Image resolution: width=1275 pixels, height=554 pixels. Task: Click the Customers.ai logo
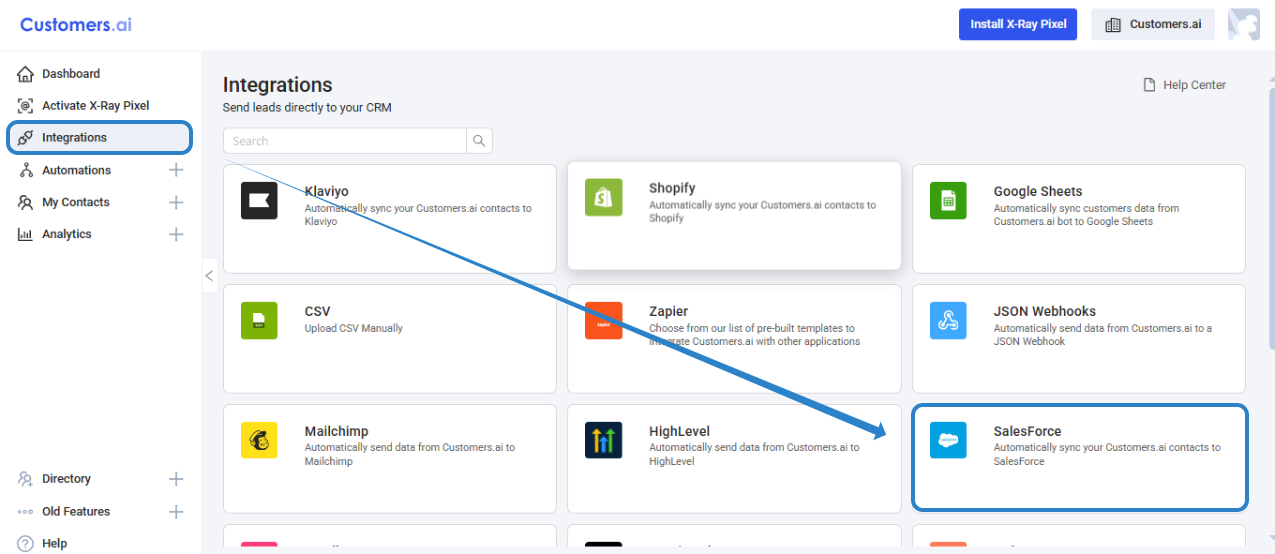[76, 25]
